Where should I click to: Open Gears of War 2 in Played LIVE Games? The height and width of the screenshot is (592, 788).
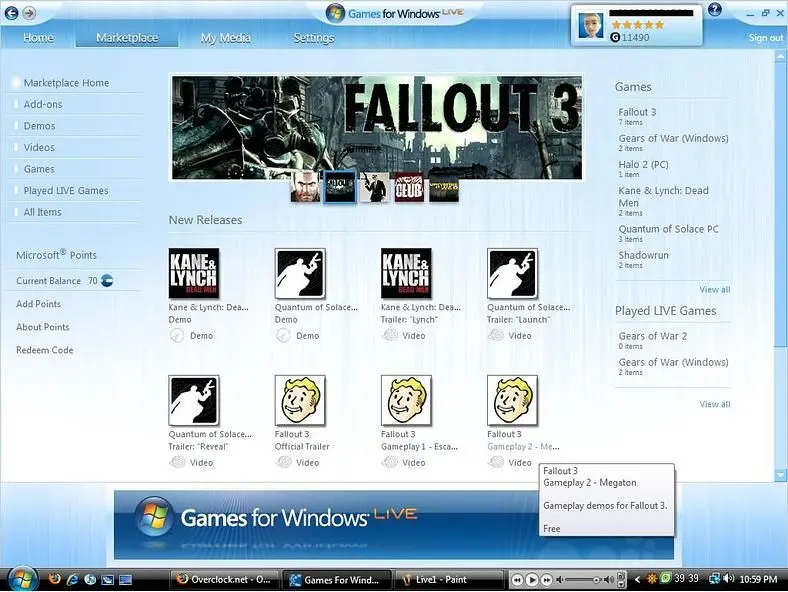pyautogui.click(x=652, y=336)
